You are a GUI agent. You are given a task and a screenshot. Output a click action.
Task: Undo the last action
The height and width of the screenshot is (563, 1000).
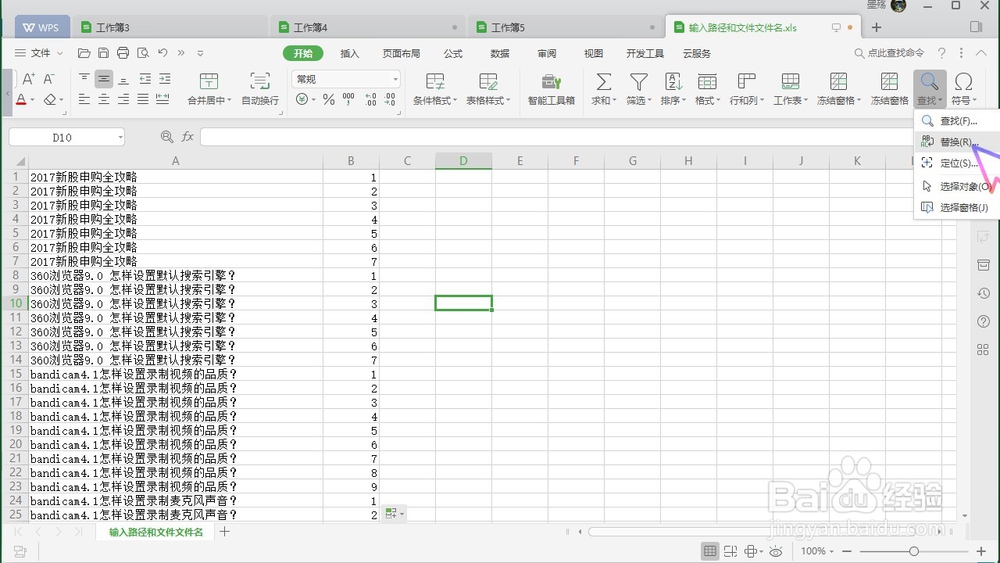[163, 53]
